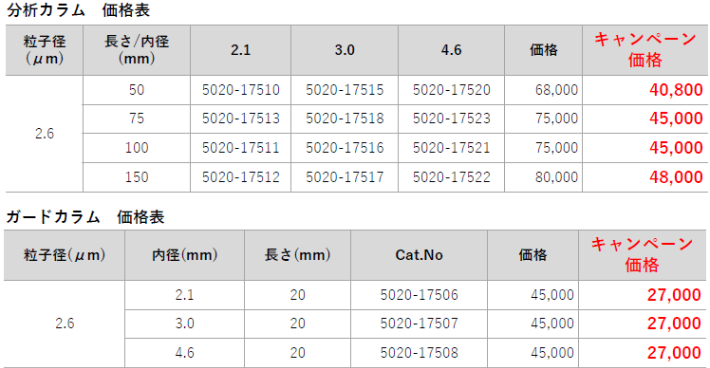Image resolution: width=710 pixels, height=368 pixels.
Task: Select the 48,000 campaign price
Action: click(676, 177)
